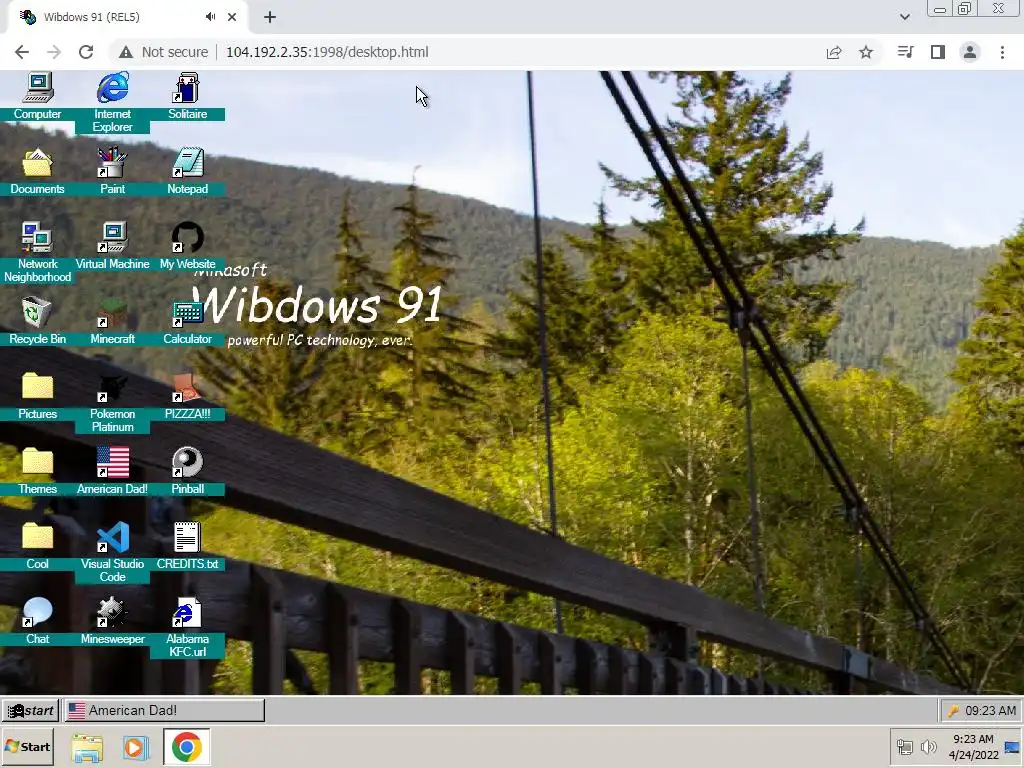The image size is (1024, 768).
Task: Open Chrome media controls icon
Action: [905, 52]
